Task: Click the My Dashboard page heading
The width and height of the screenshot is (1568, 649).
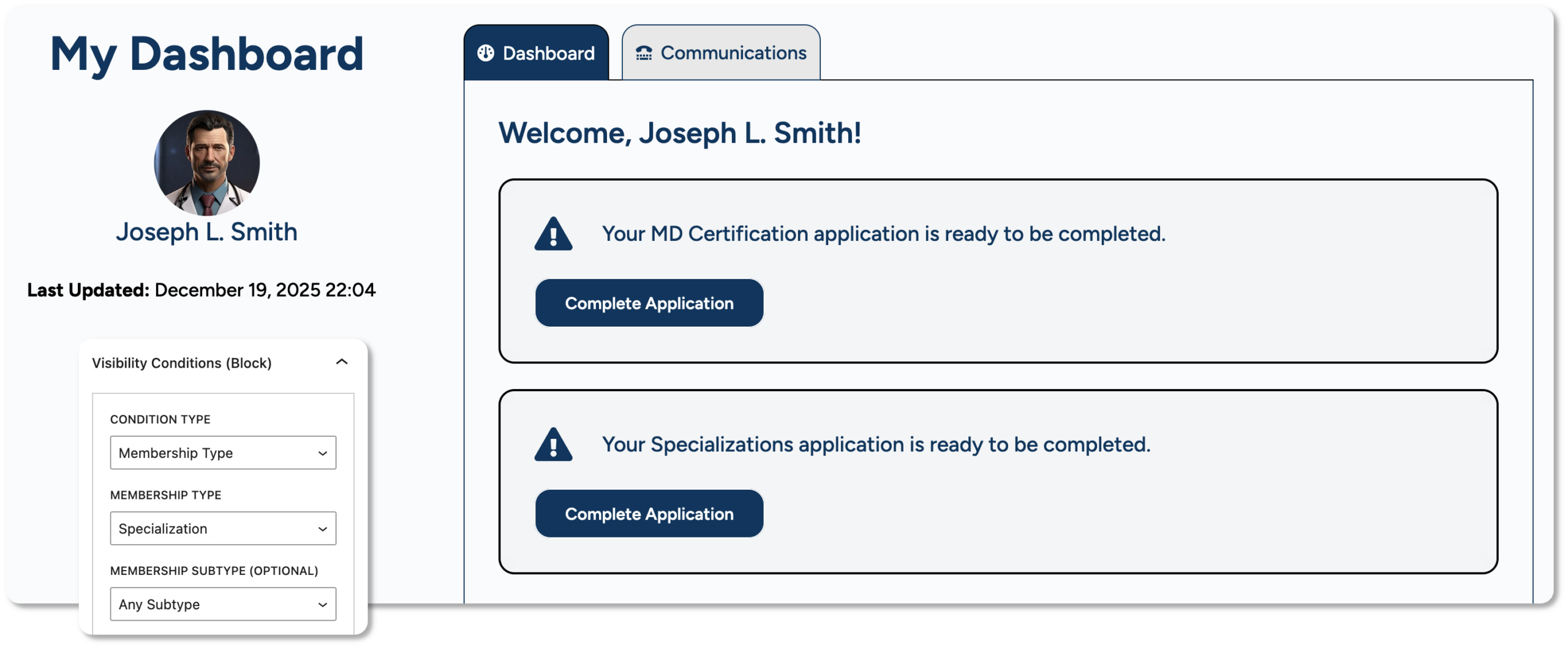Action: [207, 54]
